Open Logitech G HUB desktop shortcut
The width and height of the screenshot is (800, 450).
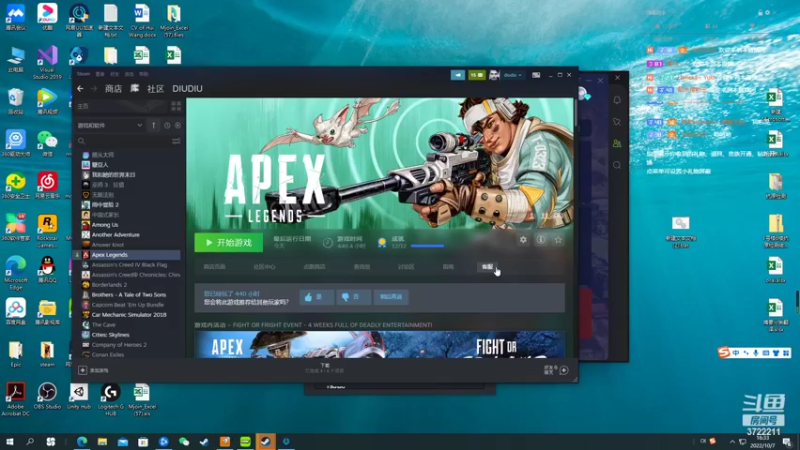point(110,399)
